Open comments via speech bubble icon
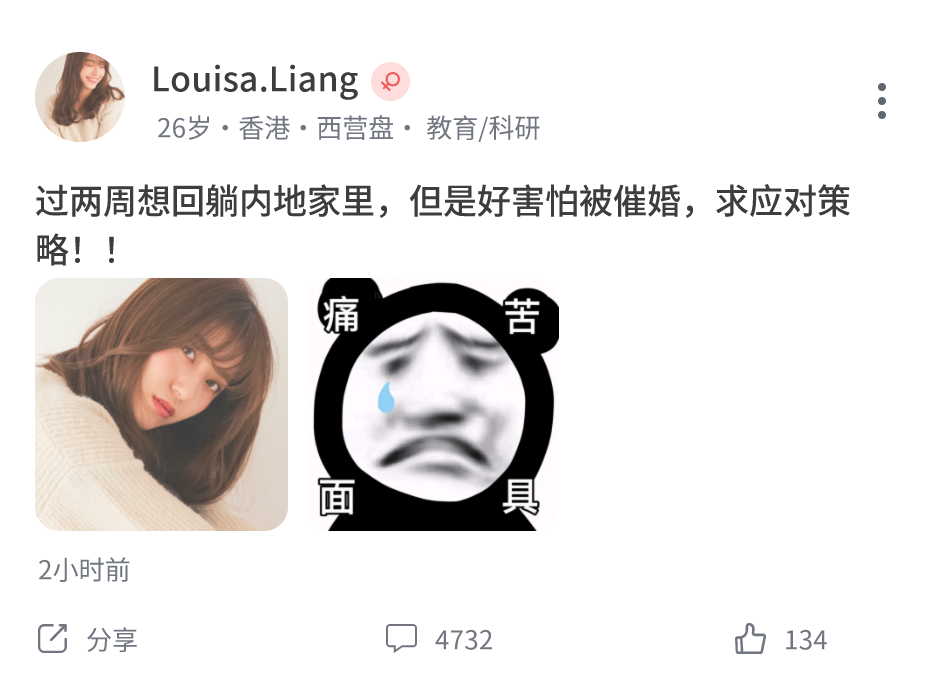Screen dimensions: 940x699 coord(401,638)
